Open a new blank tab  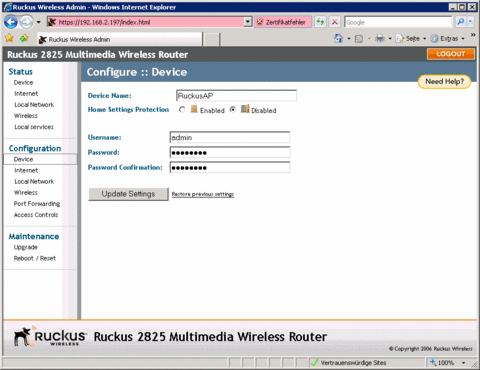click(212, 40)
